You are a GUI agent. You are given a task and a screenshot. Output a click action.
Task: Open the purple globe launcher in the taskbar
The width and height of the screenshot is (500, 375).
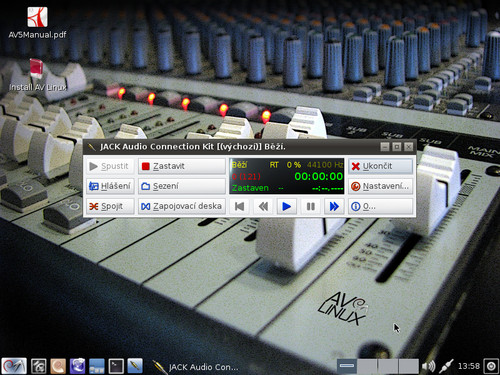pyautogui.click(x=77, y=366)
